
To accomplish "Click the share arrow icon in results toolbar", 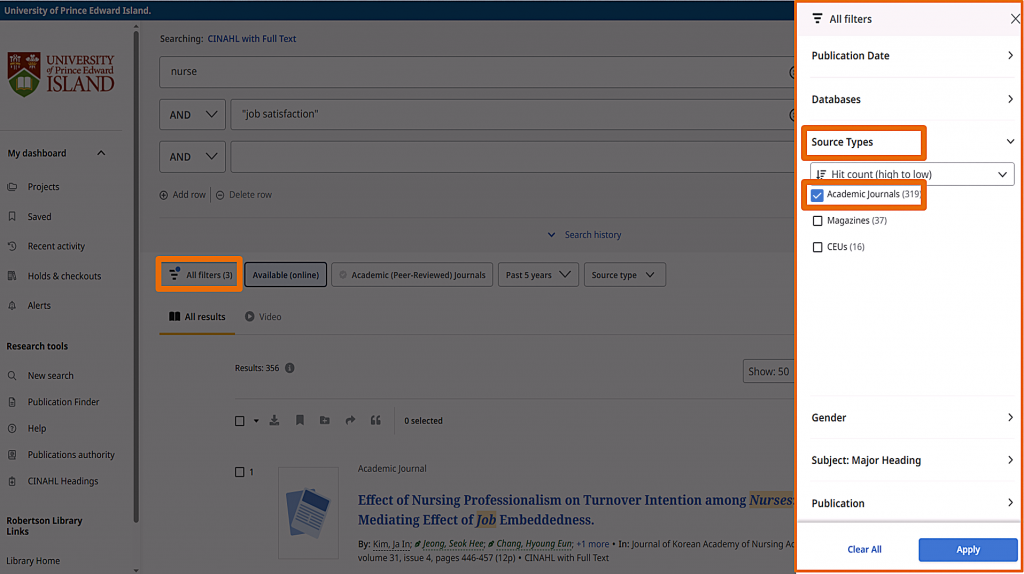I will 350,421.
